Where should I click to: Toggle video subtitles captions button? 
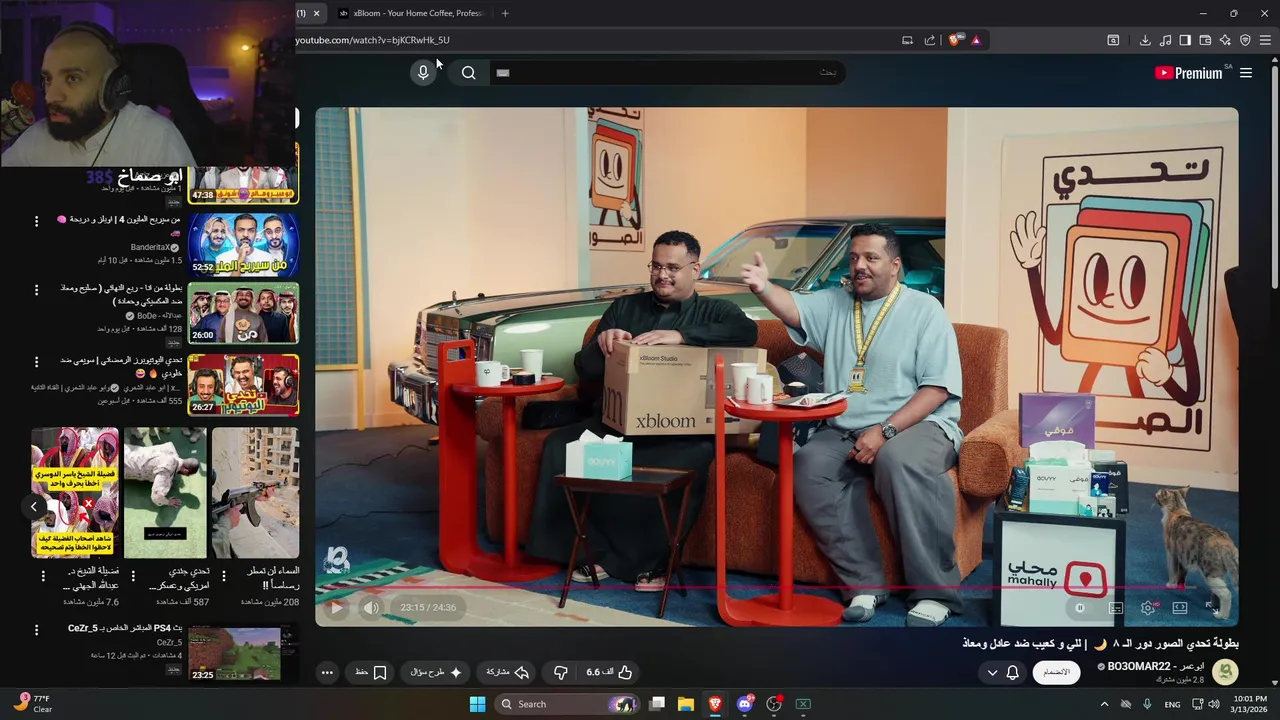click(1116, 608)
